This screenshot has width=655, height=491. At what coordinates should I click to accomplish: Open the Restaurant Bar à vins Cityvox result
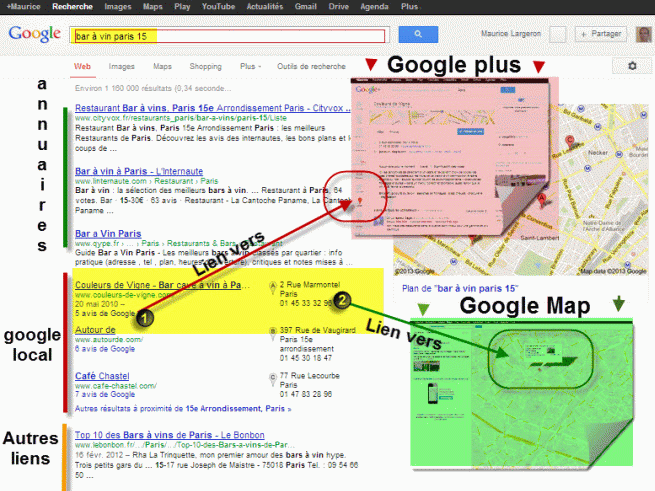[213, 108]
